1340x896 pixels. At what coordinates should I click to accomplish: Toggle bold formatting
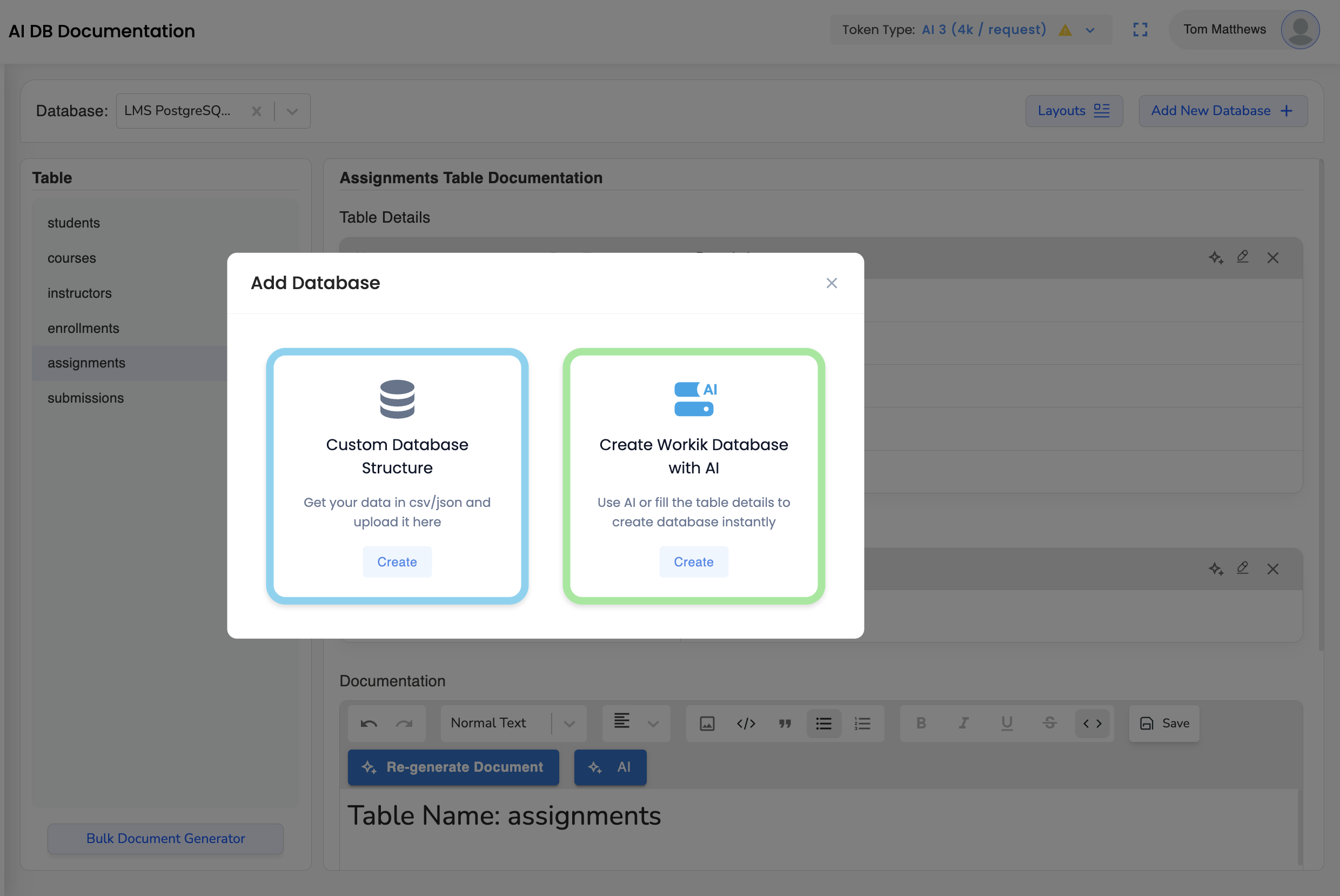[x=921, y=723]
